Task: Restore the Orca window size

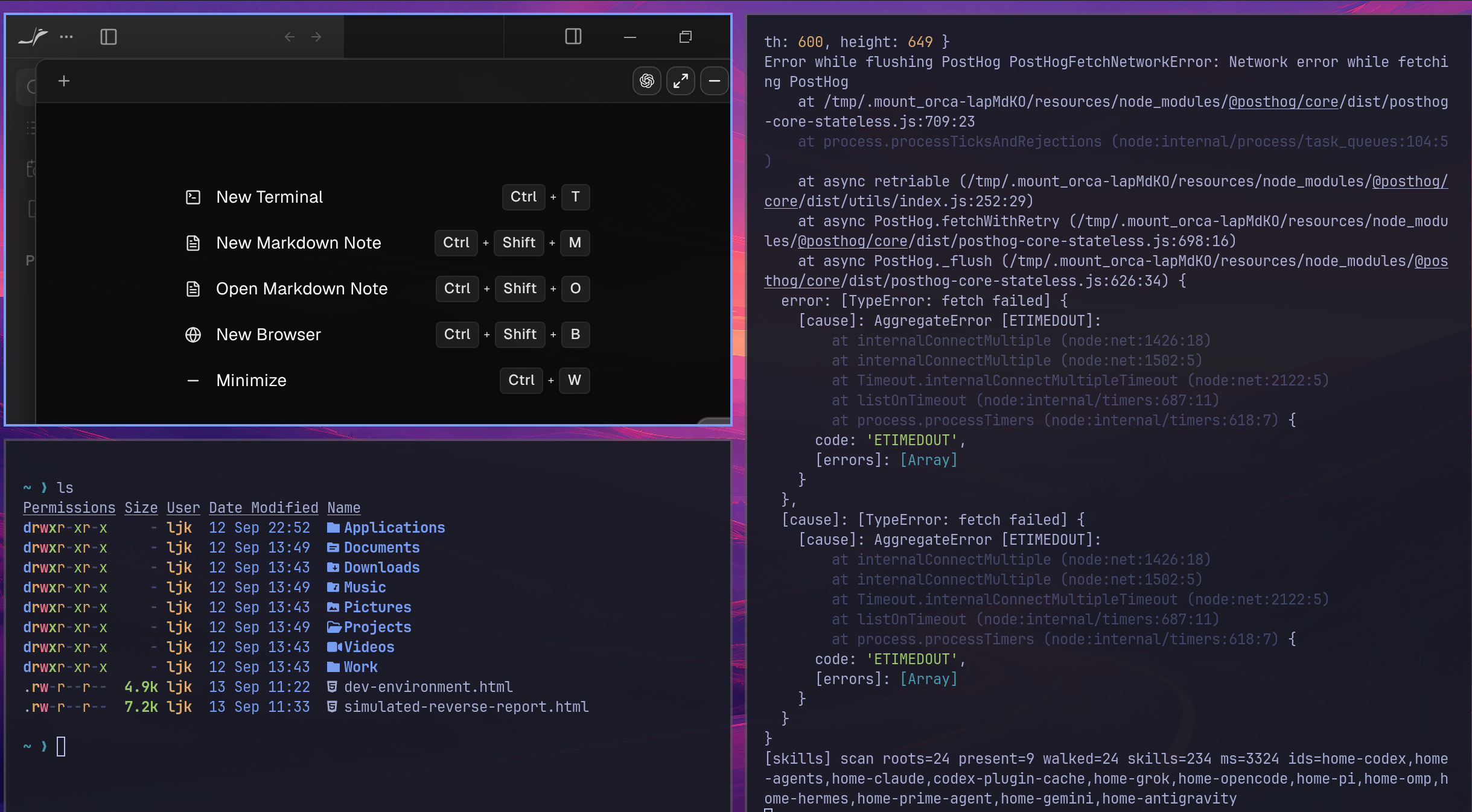Action: (x=685, y=37)
